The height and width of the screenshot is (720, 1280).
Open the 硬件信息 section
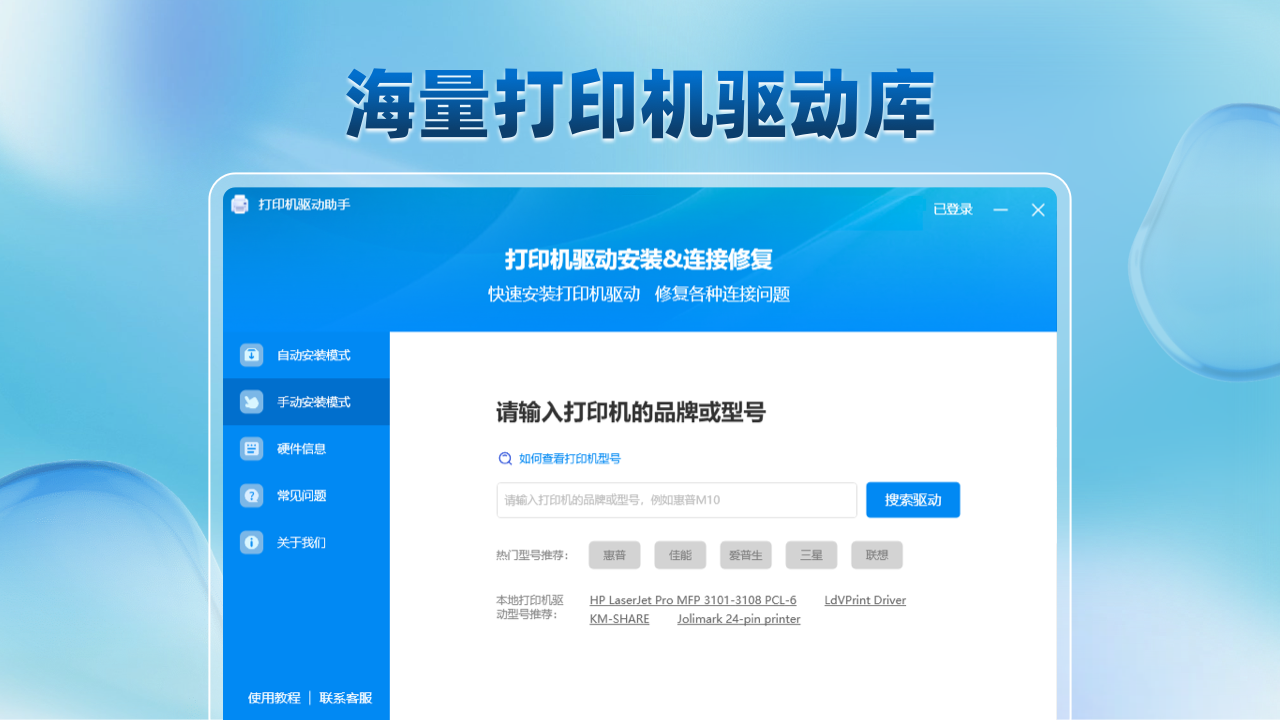point(301,449)
